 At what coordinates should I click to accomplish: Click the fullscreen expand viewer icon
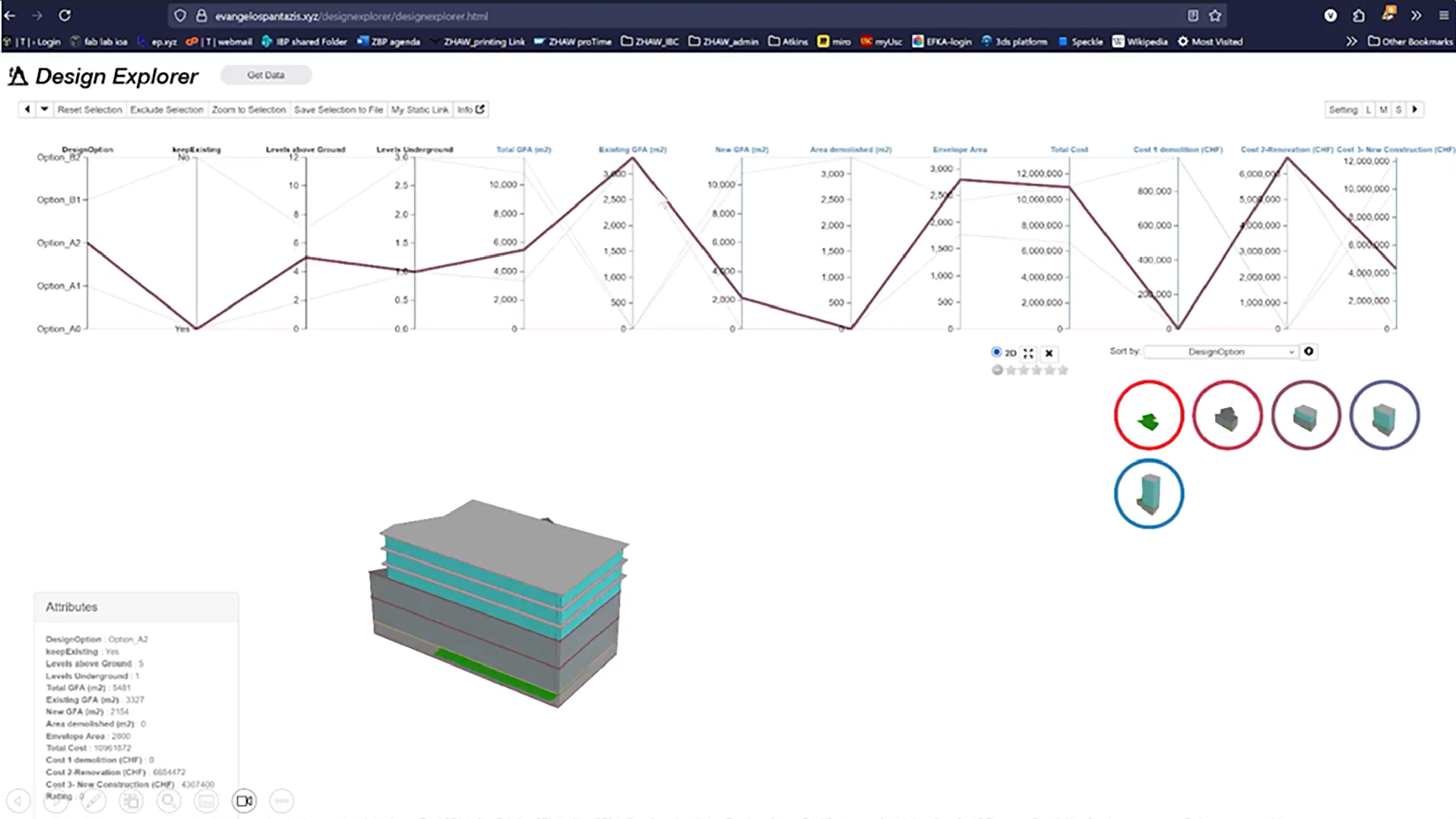coord(1028,353)
